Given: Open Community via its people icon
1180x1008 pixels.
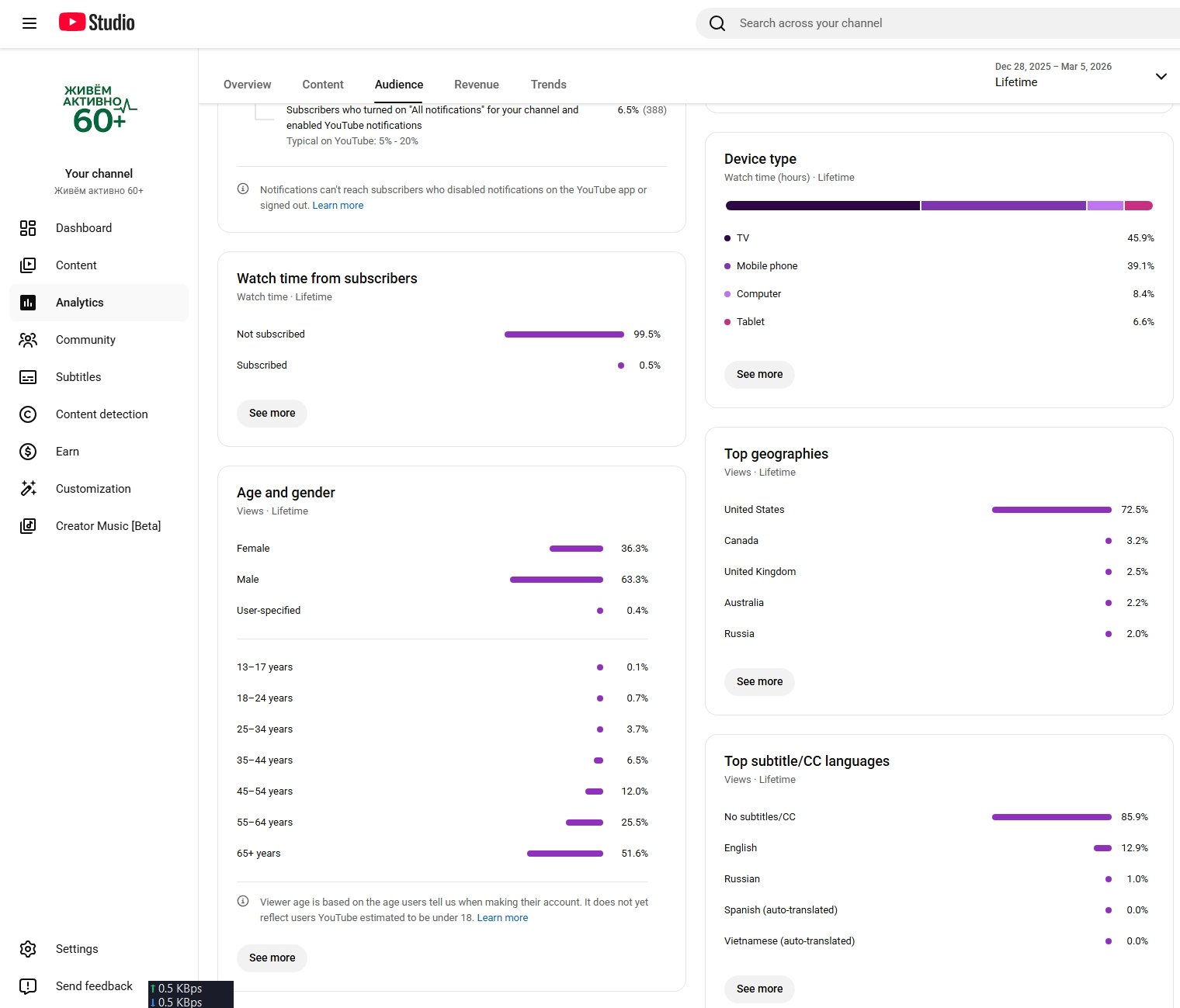Looking at the screenshot, I should [28, 340].
